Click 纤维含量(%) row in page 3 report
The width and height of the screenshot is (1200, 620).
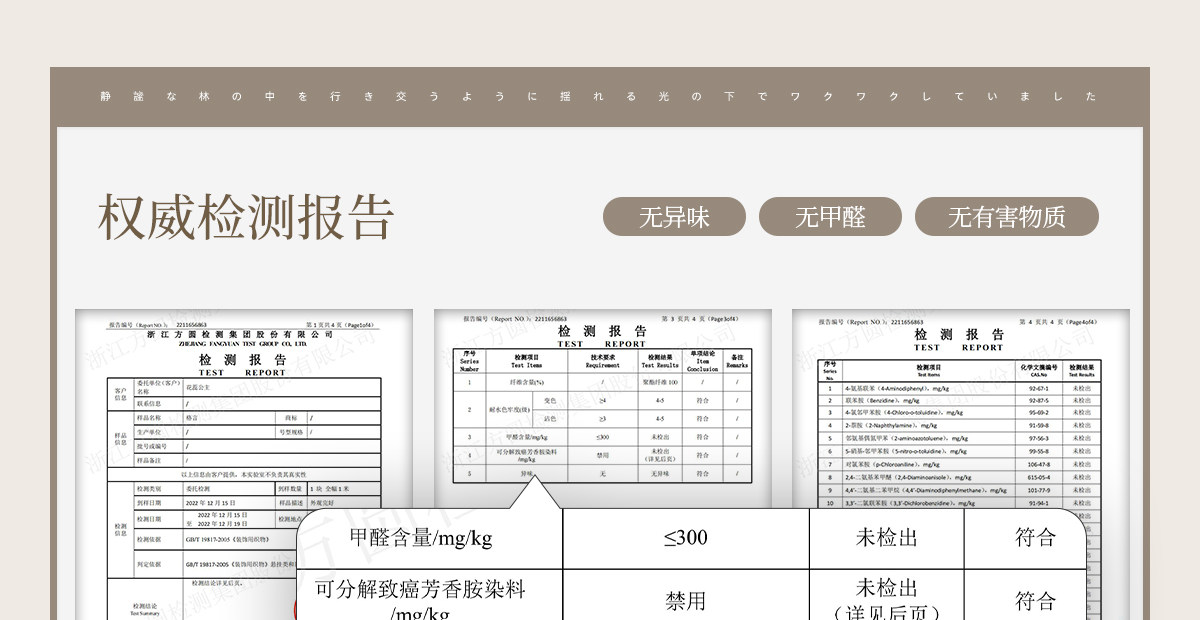tap(602, 382)
